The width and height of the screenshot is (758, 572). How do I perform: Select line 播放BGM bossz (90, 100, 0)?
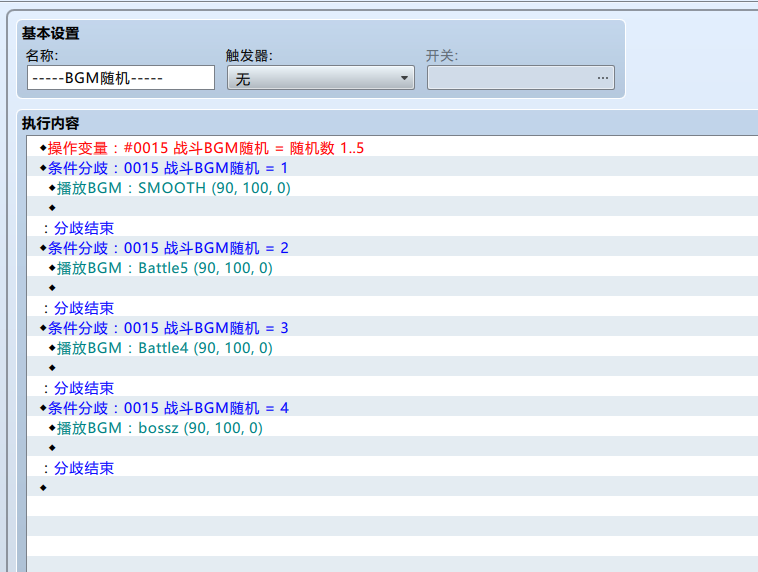(393, 428)
